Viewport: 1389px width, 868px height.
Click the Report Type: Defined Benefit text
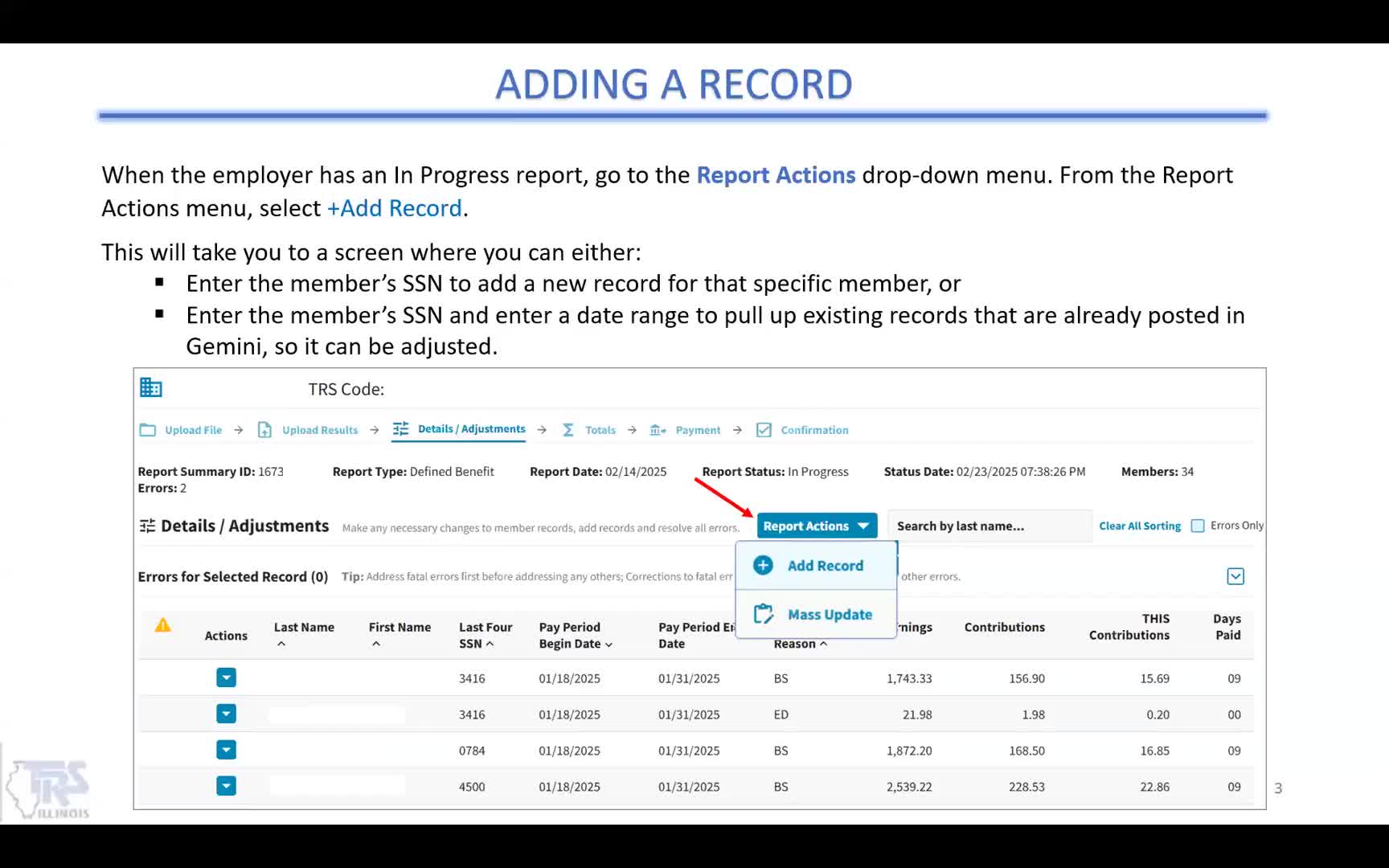click(x=413, y=472)
